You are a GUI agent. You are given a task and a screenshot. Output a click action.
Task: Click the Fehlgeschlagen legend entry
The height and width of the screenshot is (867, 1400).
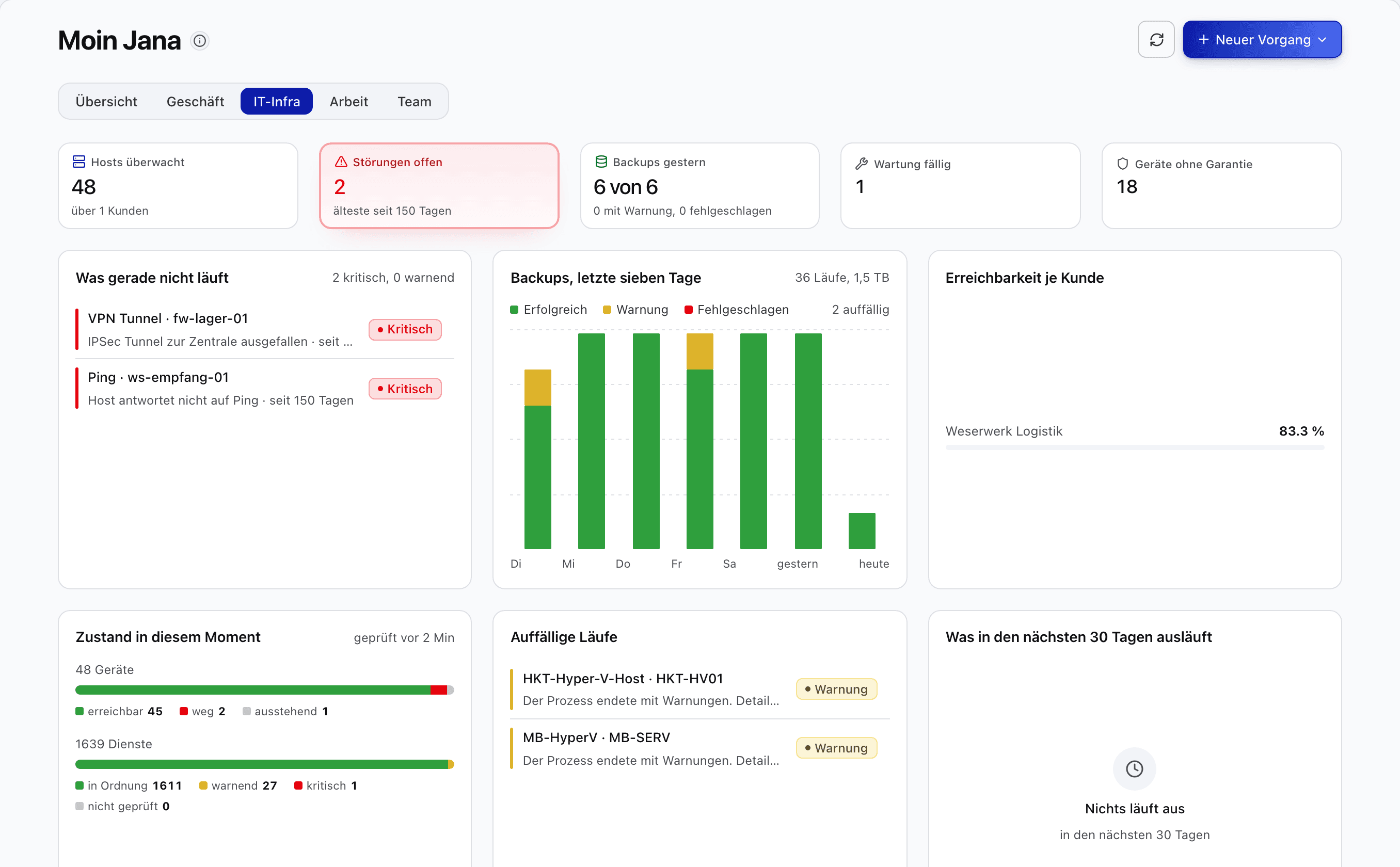click(x=737, y=310)
